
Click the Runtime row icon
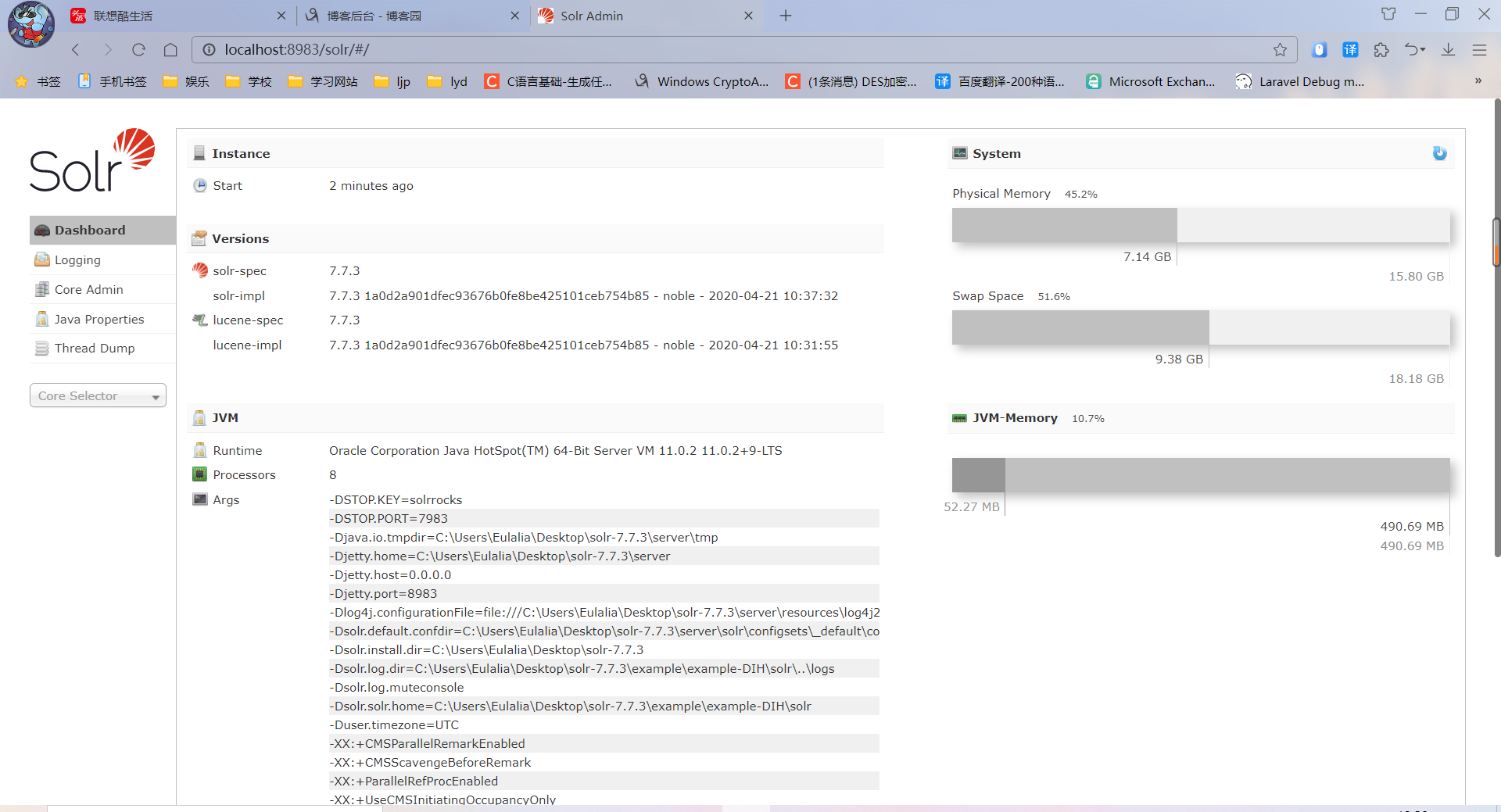pyautogui.click(x=199, y=450)
